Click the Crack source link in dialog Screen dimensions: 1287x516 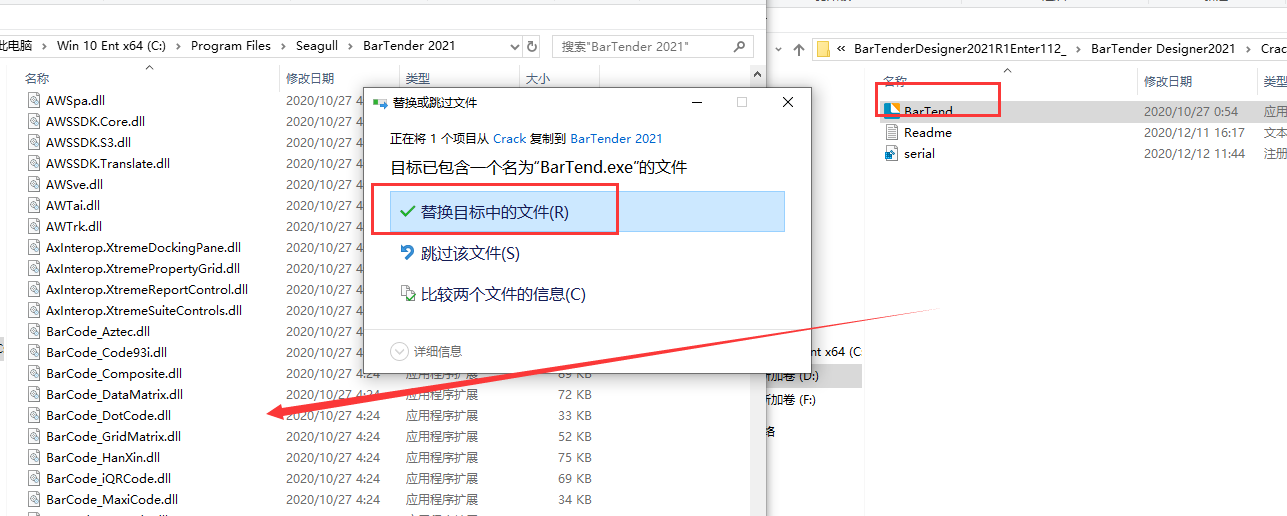(509, 139)
